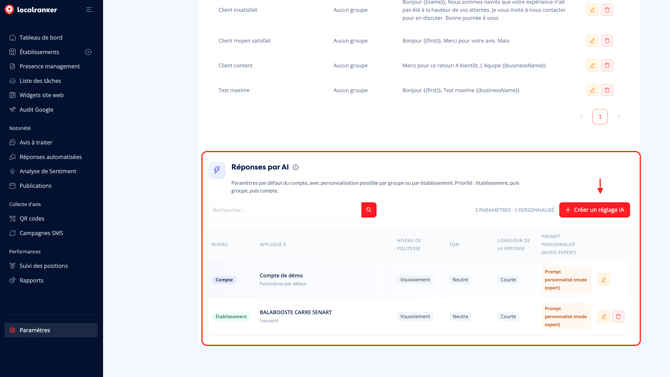The width and height of the screenshot is (670, 377).
Task: Open Campagnes SMS
Action: pyautogui.click(x=41, y=233)
